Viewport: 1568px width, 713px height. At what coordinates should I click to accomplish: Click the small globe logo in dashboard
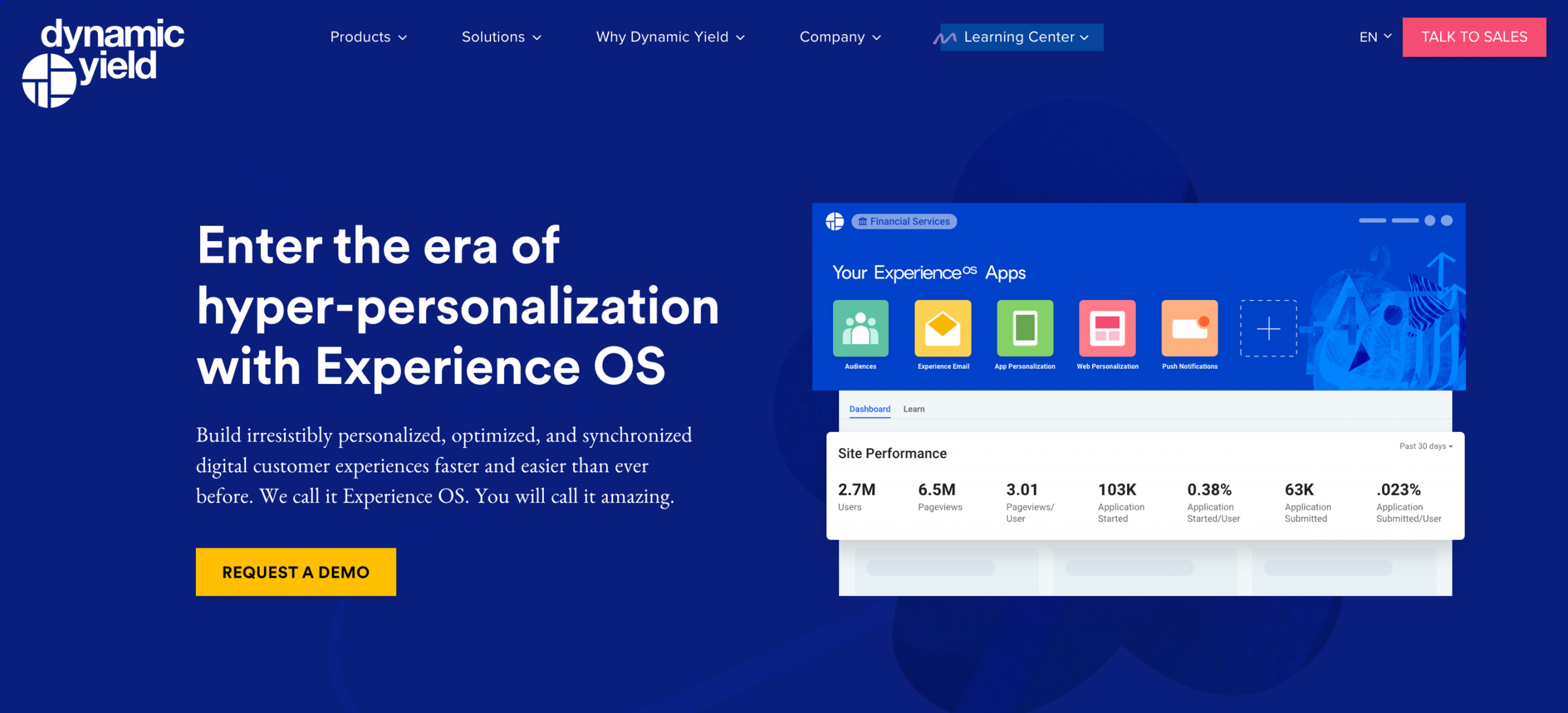point(835,221)
